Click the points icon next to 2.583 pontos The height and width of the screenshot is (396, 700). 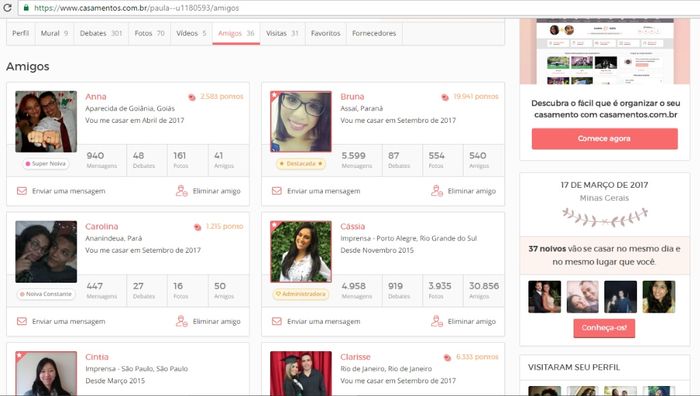[192, 97]
